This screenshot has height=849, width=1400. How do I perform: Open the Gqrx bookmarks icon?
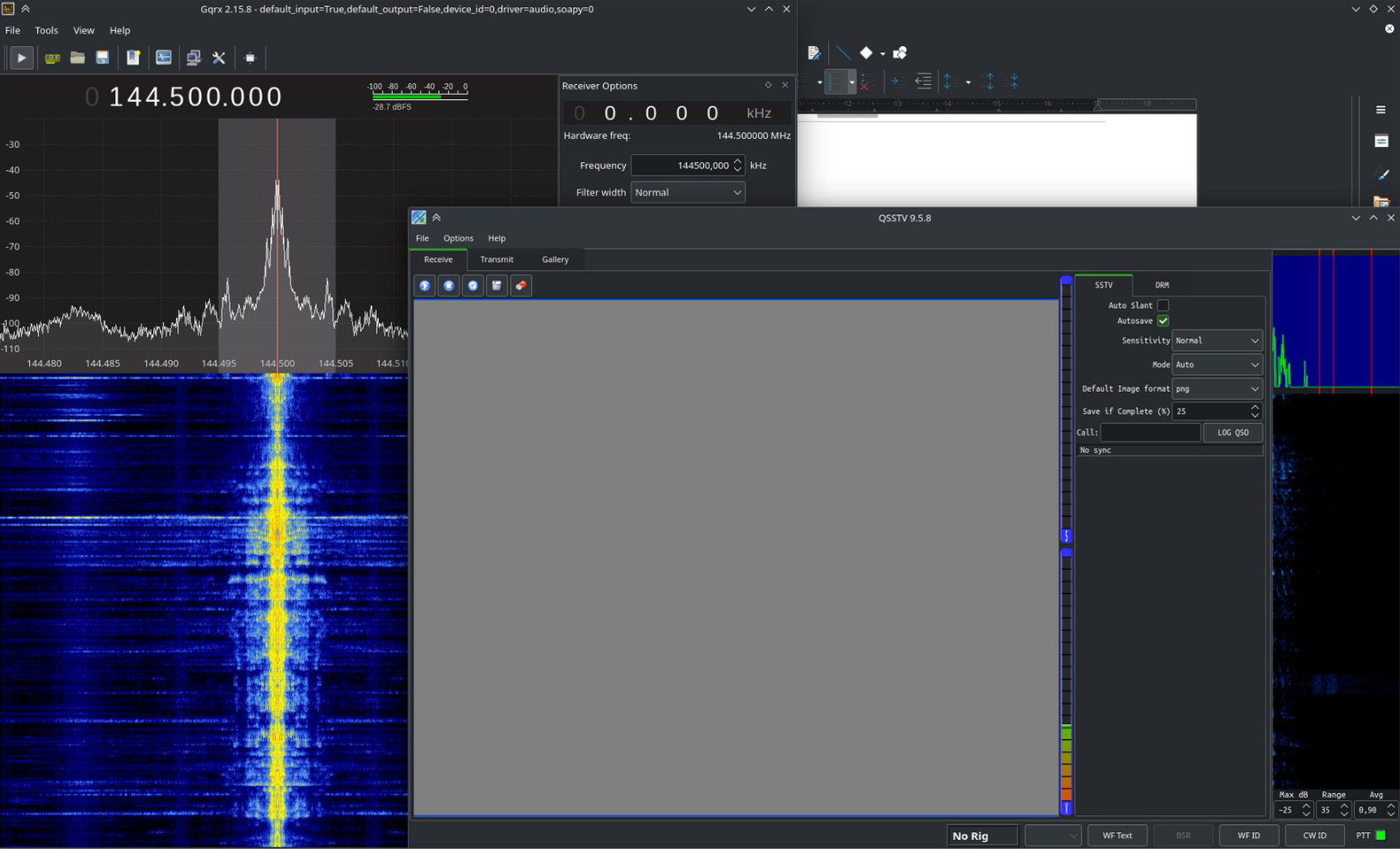[133, 58]
